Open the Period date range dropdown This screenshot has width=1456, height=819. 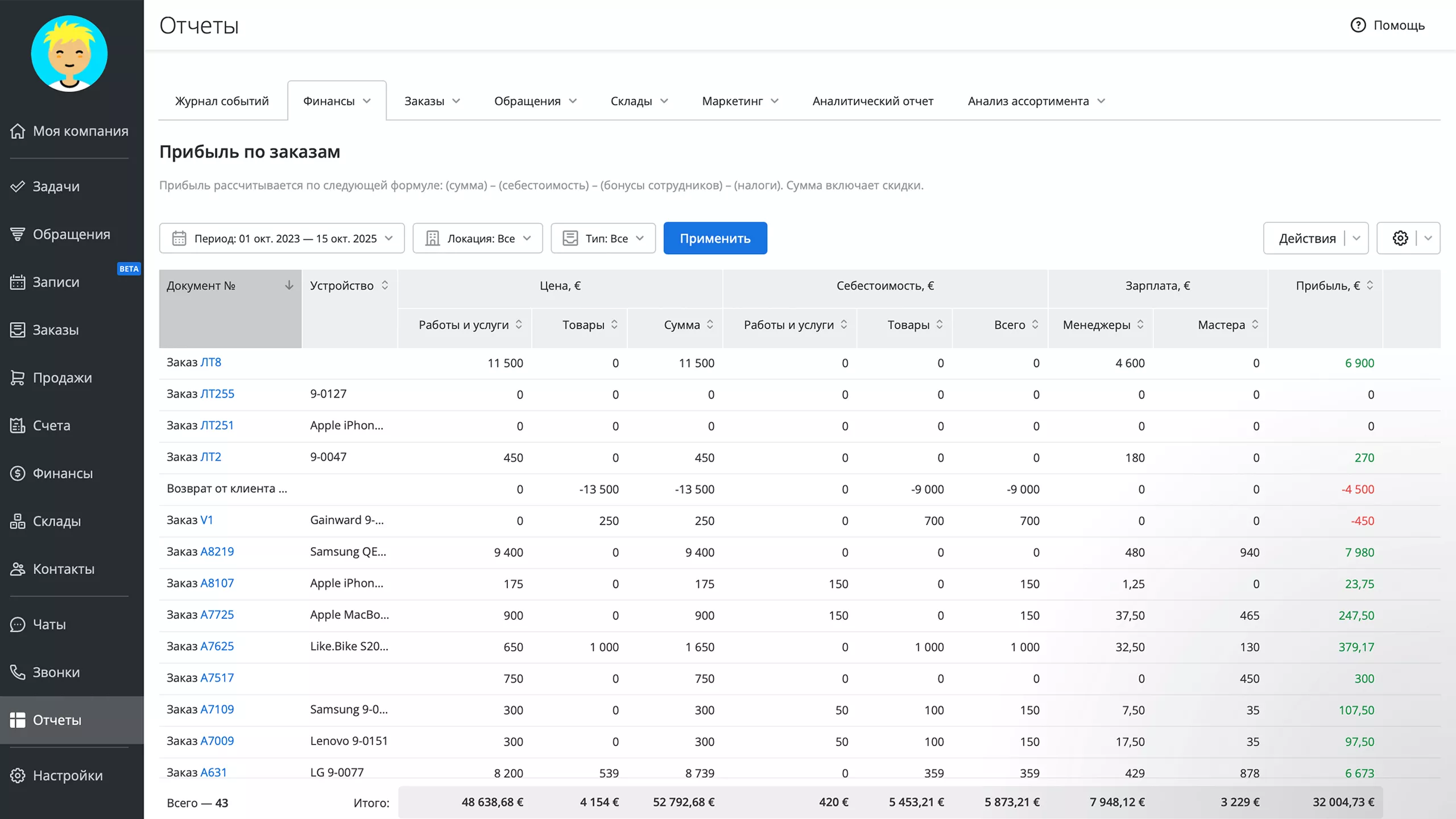(x=282, y=238)
